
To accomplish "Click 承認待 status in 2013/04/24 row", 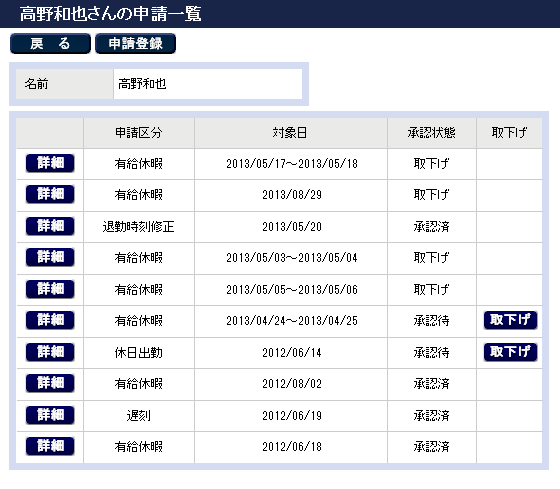I will click(431, 321).
